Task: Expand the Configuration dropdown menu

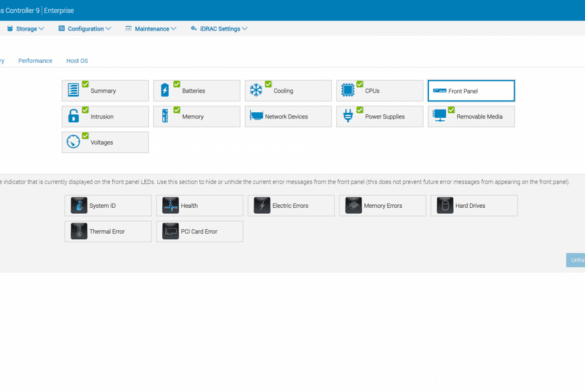Action: click(85, 29)
